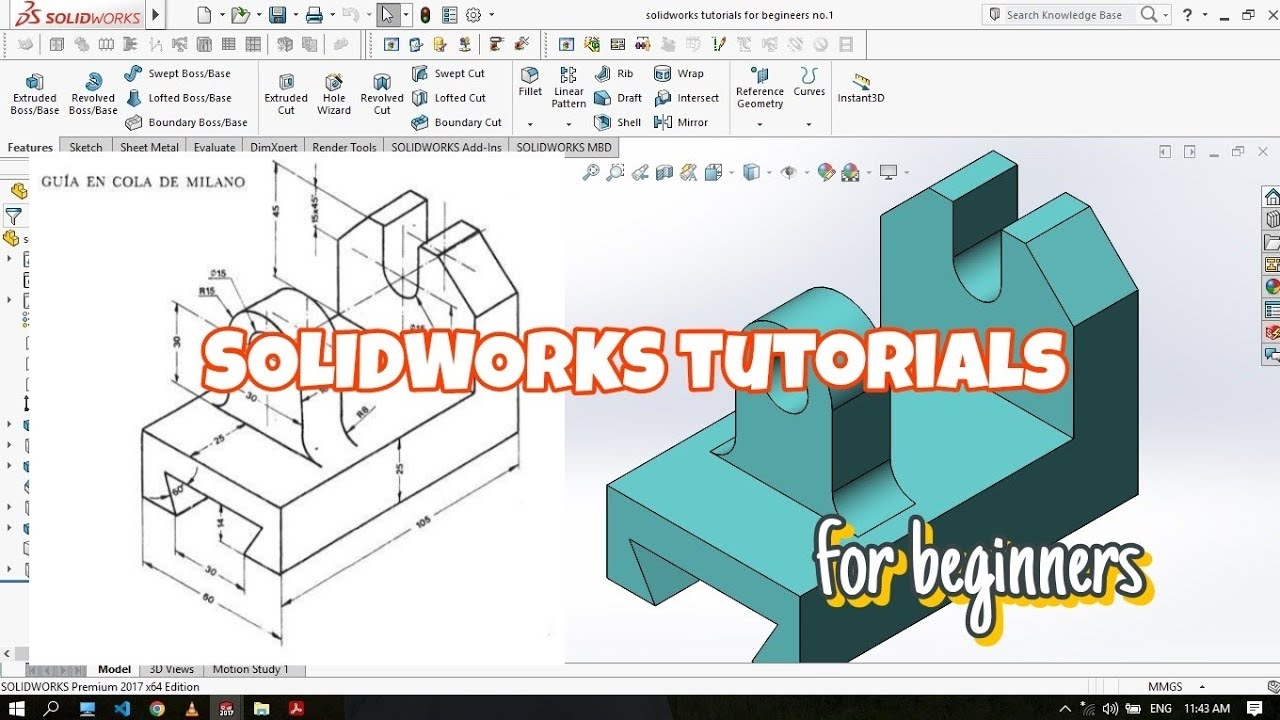Open the SOLIDWORKS Add-Ins tab

[x=446, y=147]
